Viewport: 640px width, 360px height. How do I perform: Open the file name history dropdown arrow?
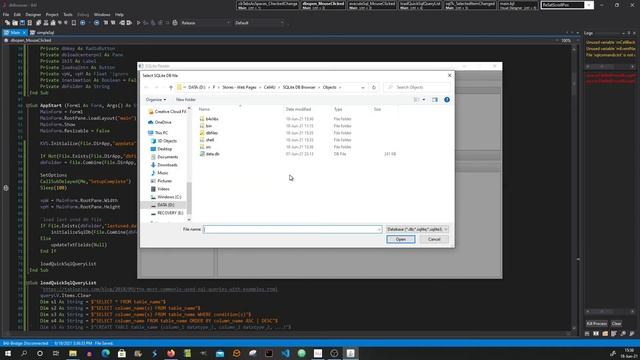click(379, 229)
